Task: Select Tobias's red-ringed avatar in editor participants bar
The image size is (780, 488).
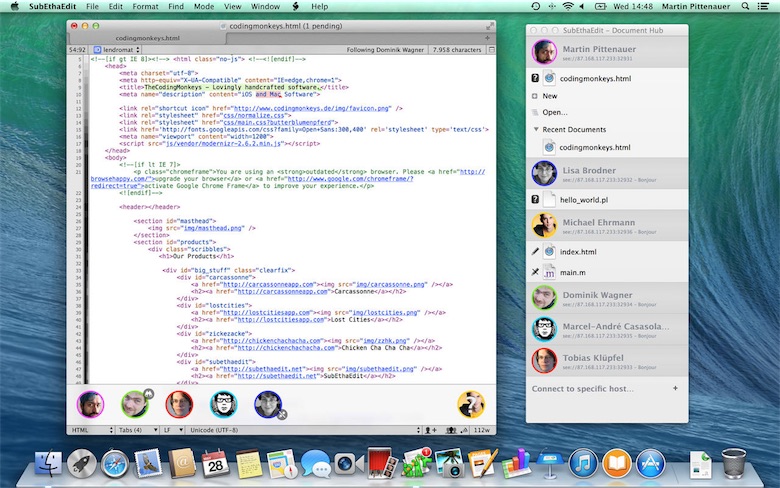Action: (179, 404)
